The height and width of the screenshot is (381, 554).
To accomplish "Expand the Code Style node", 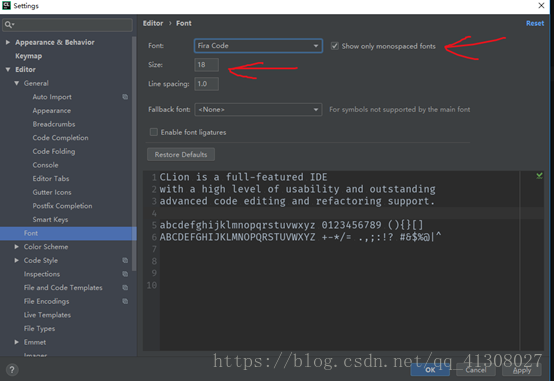I will [x=17, y=260].
